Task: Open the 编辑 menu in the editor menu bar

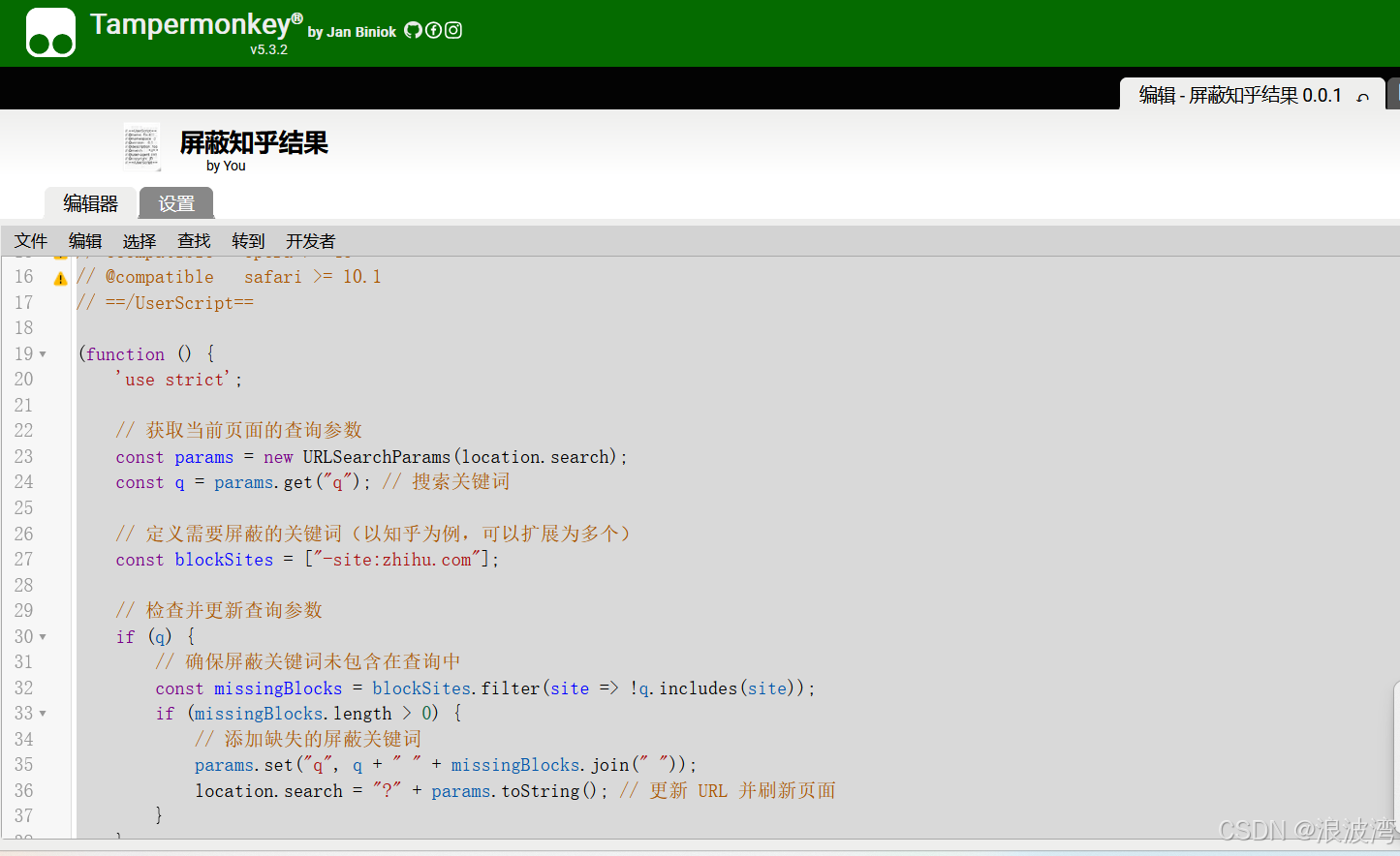Action: tap(85, 241)
